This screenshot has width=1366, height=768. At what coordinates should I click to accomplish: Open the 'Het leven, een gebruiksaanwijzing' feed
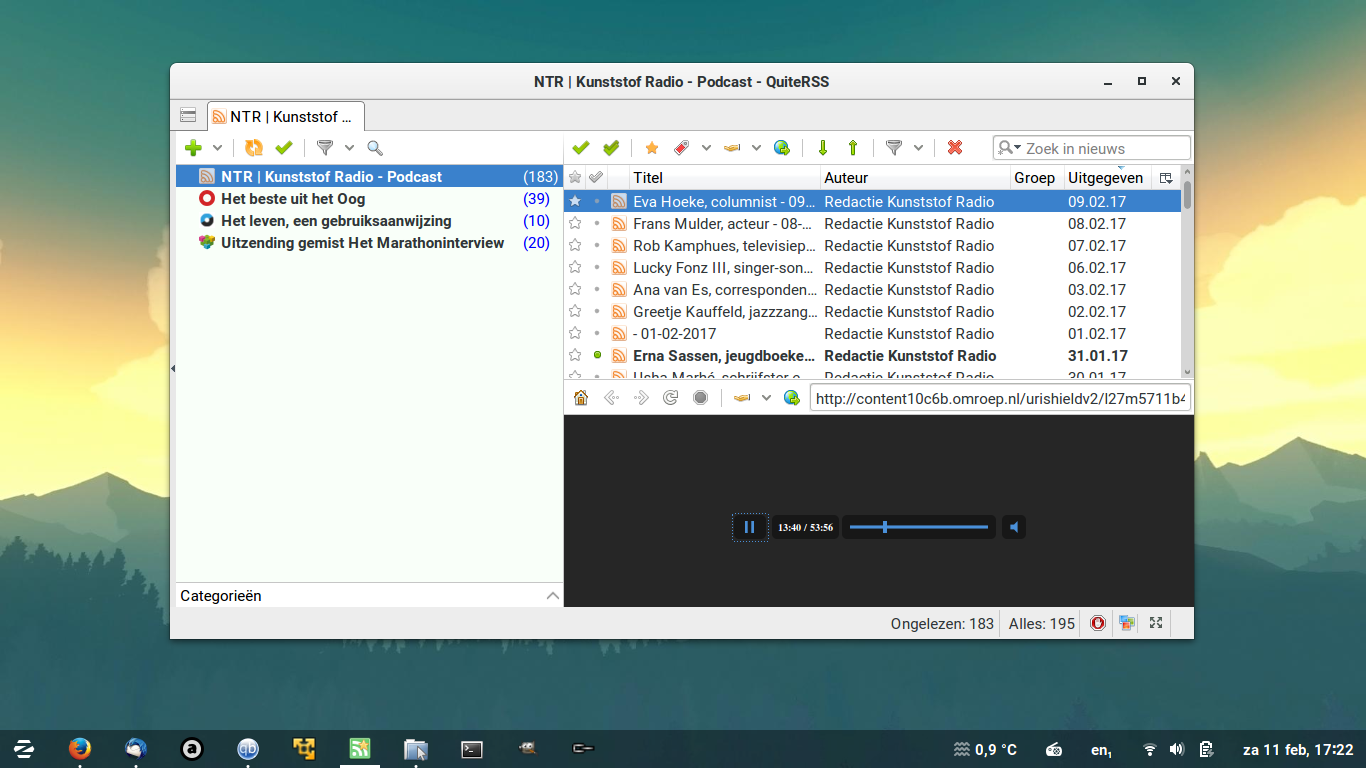point(370,220)
